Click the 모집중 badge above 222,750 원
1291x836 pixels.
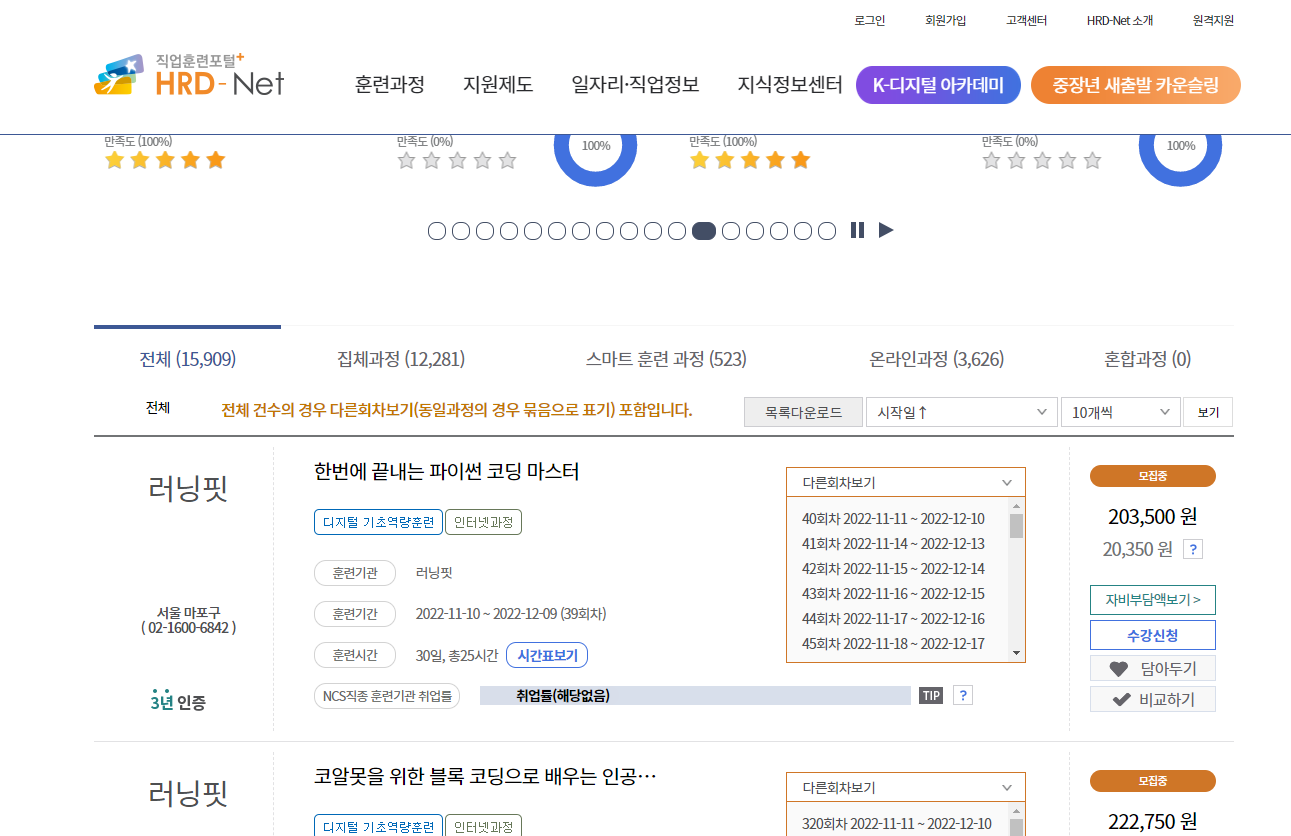pos(1153,781)
